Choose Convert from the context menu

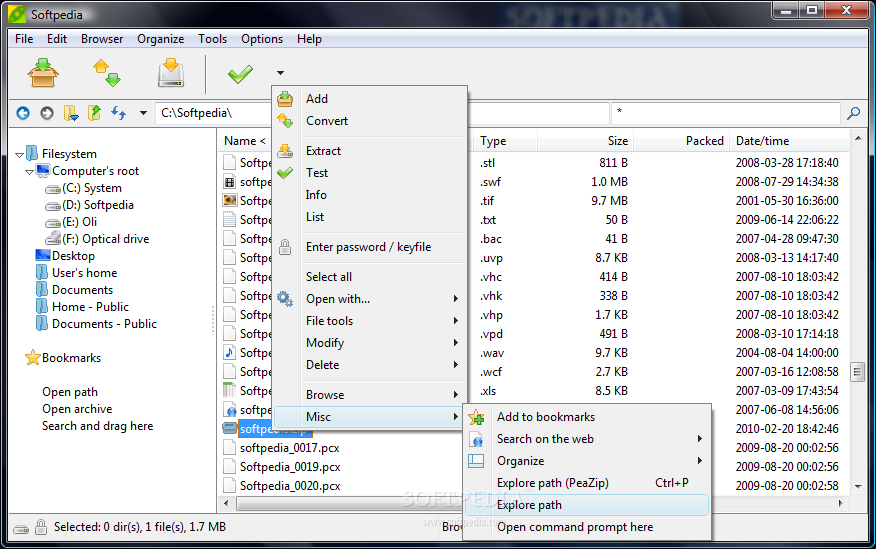point(370,121)
